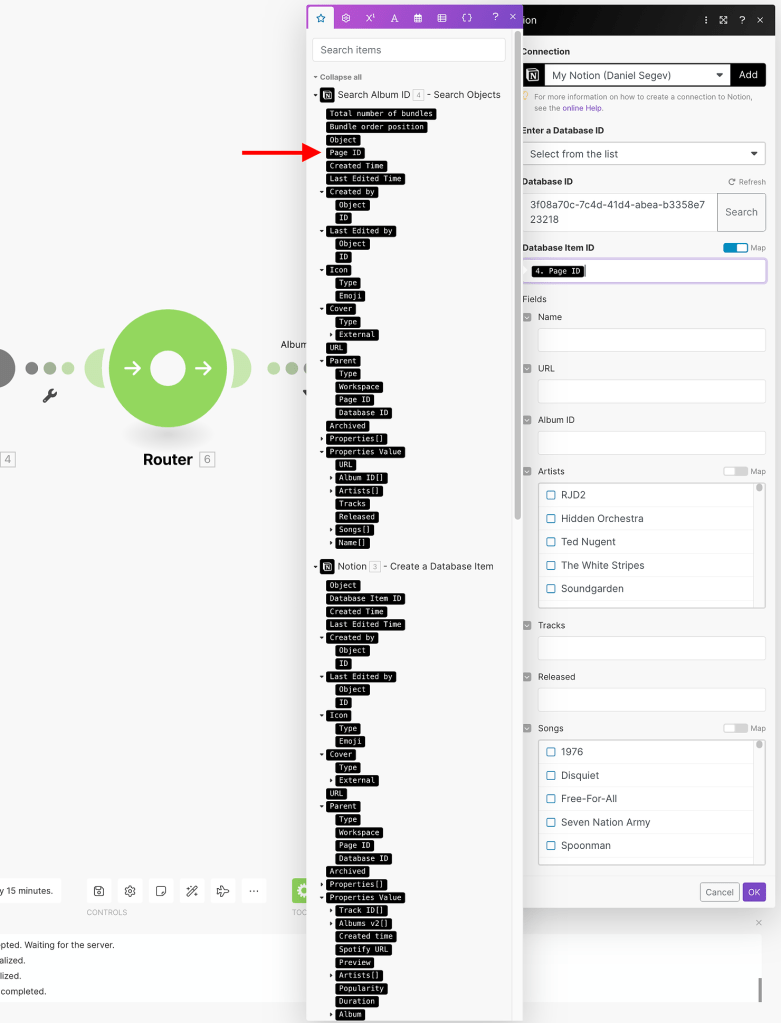Viewport: 781px width, 1023px height.
Task: Click the Album ID input field
Action: [651, 443]
